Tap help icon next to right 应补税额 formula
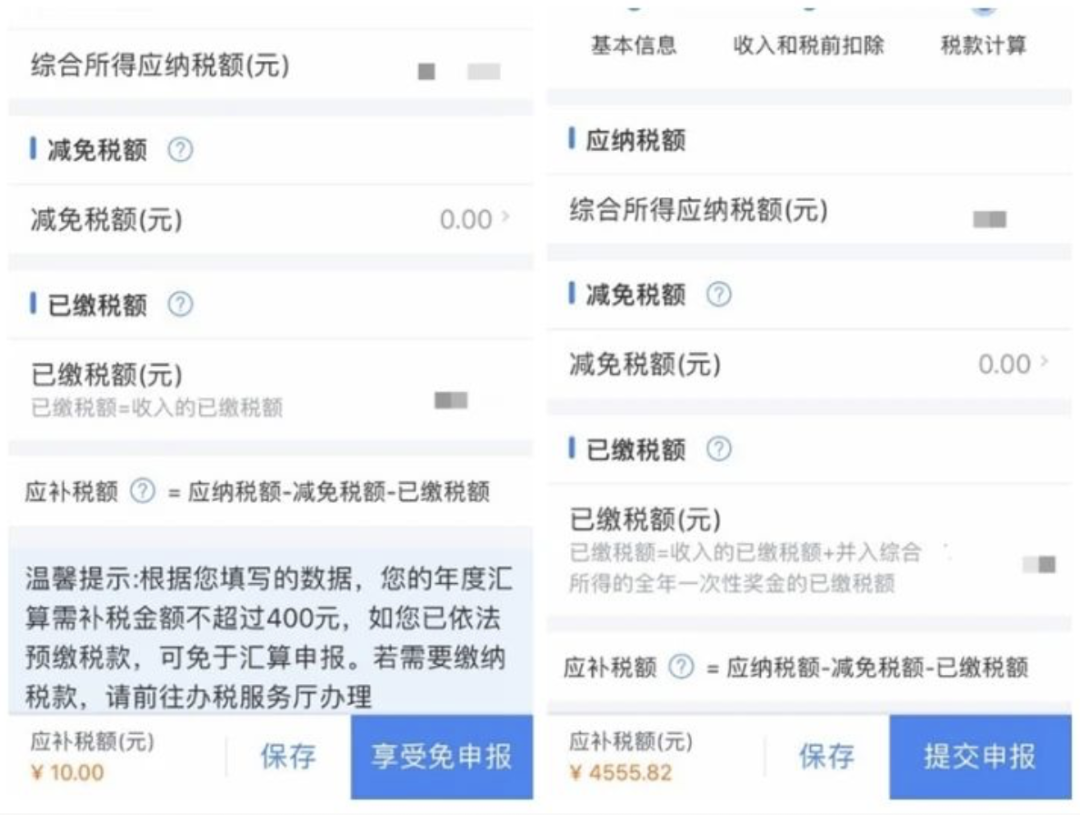Screen dimensions: 1080x815 [x=681, y=666]
